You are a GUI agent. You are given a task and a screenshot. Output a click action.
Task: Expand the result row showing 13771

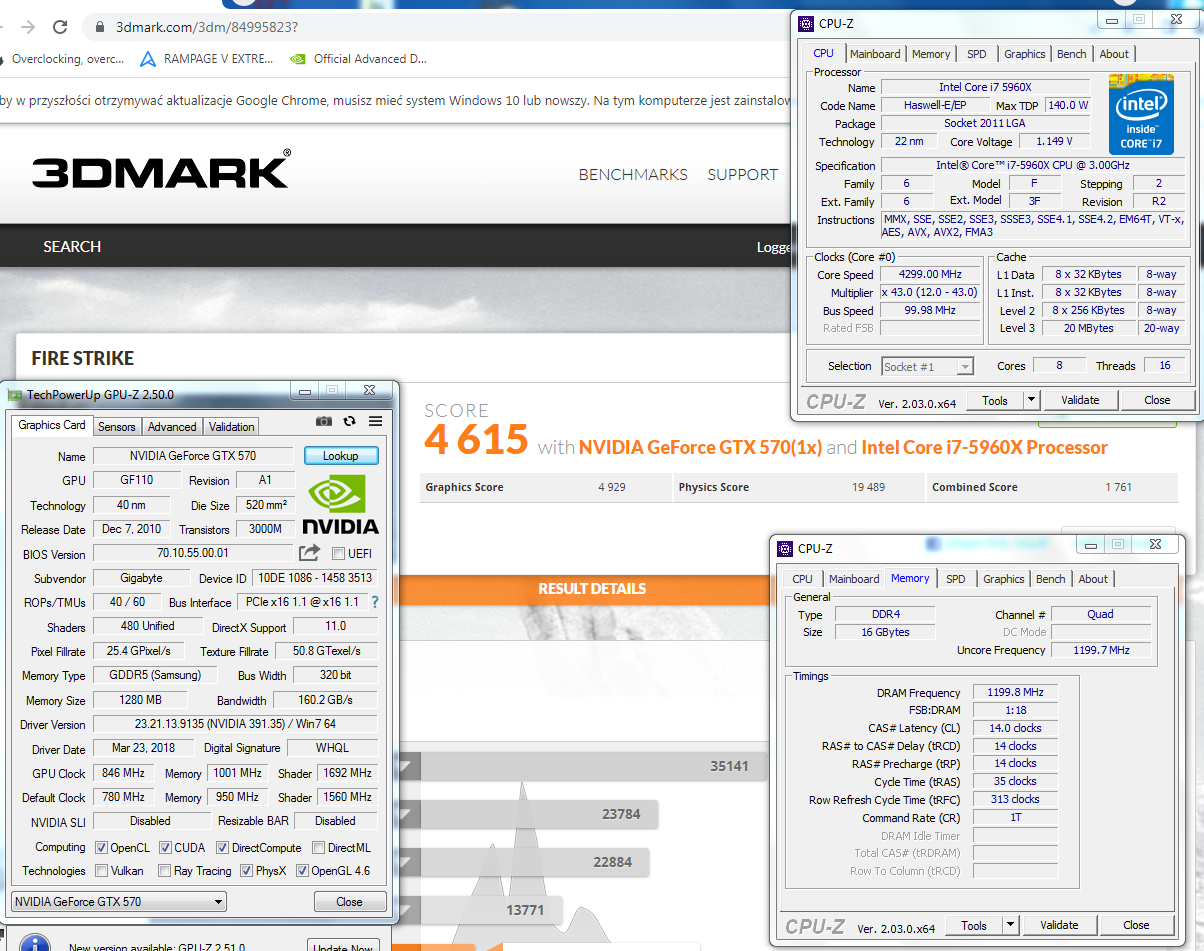point(407,910)
